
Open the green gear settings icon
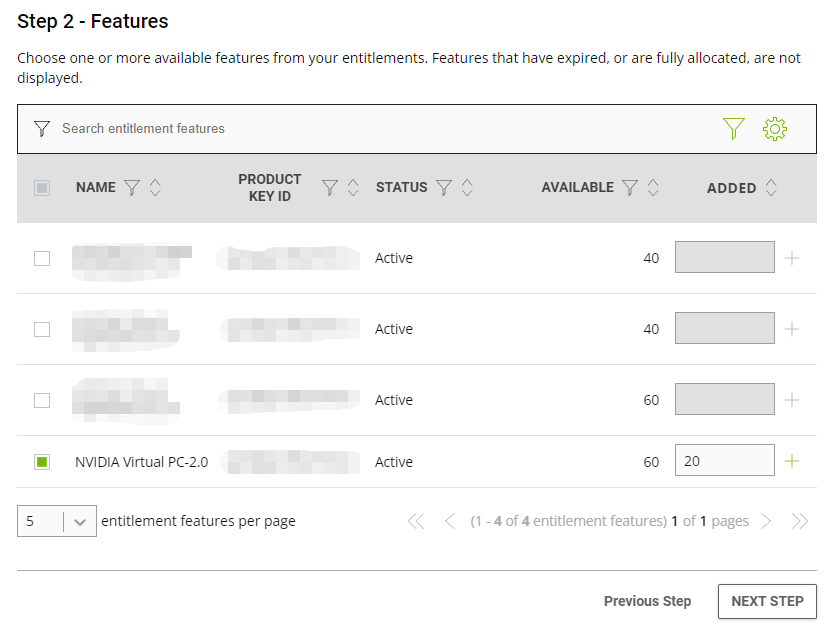(x=775, y=129)
